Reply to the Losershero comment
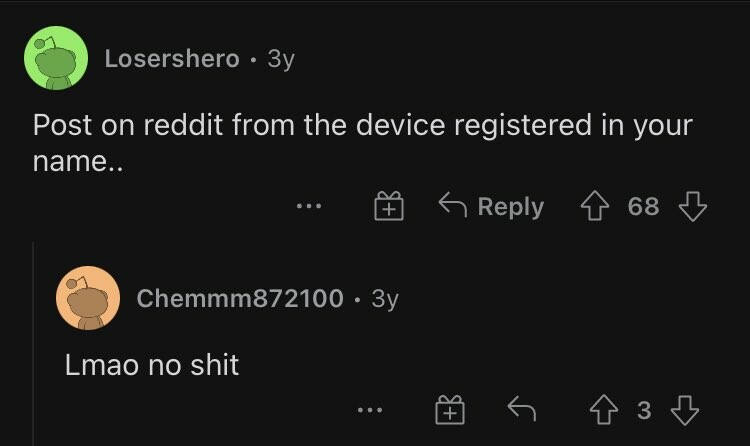The width and height of the screenshot is (750, 446). pyautogui.click(x=491, y=206)
